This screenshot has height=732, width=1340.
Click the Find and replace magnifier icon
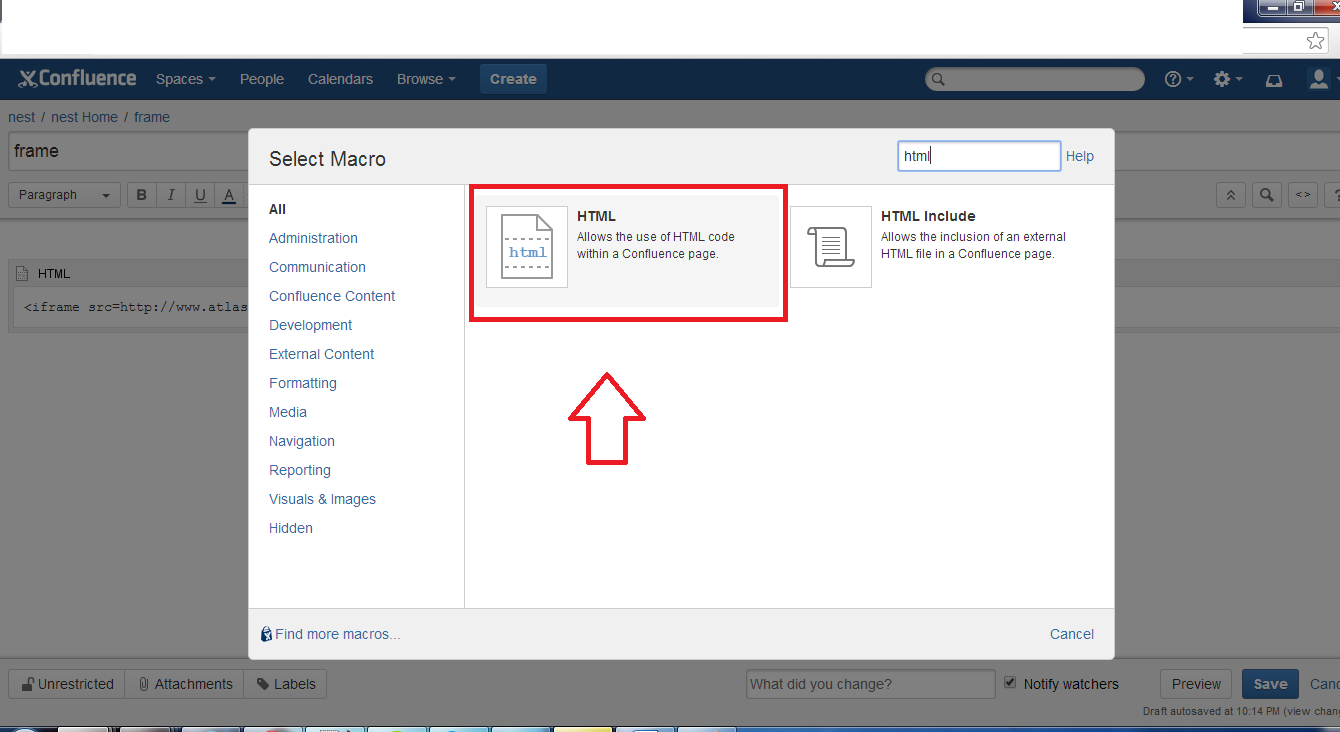1266,195
